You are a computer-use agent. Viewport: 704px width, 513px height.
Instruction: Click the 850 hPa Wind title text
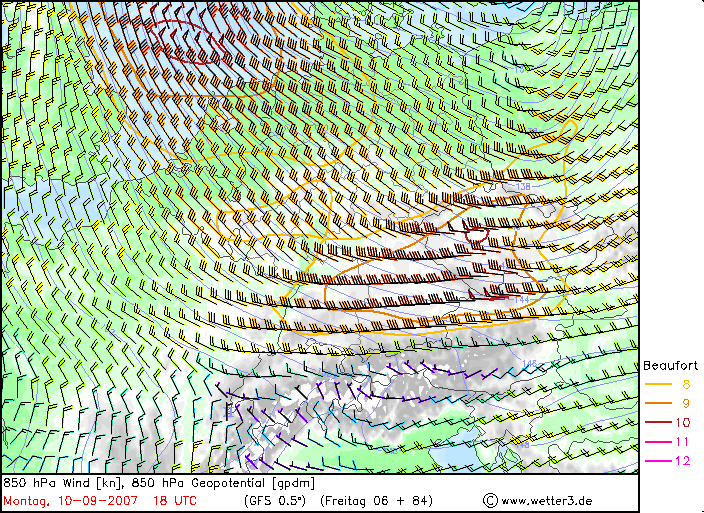coord(61,482)
